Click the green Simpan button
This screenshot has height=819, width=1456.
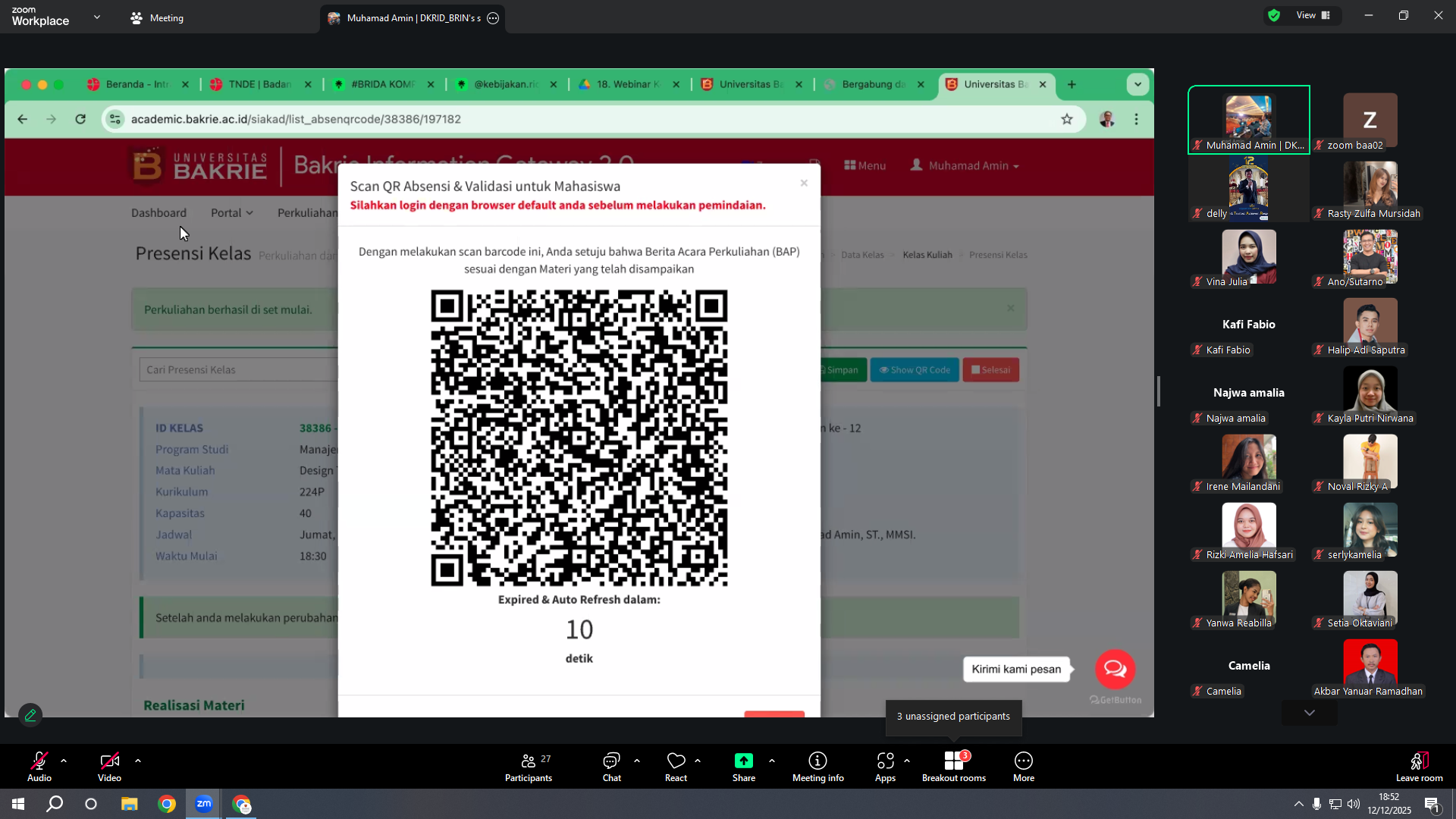(x=842, y=370)
